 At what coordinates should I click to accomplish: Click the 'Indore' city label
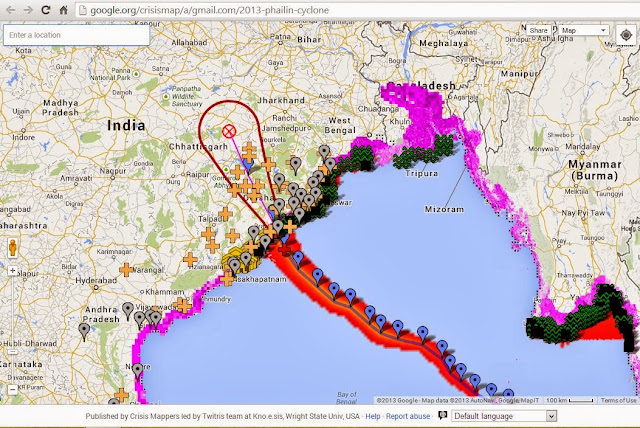click(x=23, y=137)
